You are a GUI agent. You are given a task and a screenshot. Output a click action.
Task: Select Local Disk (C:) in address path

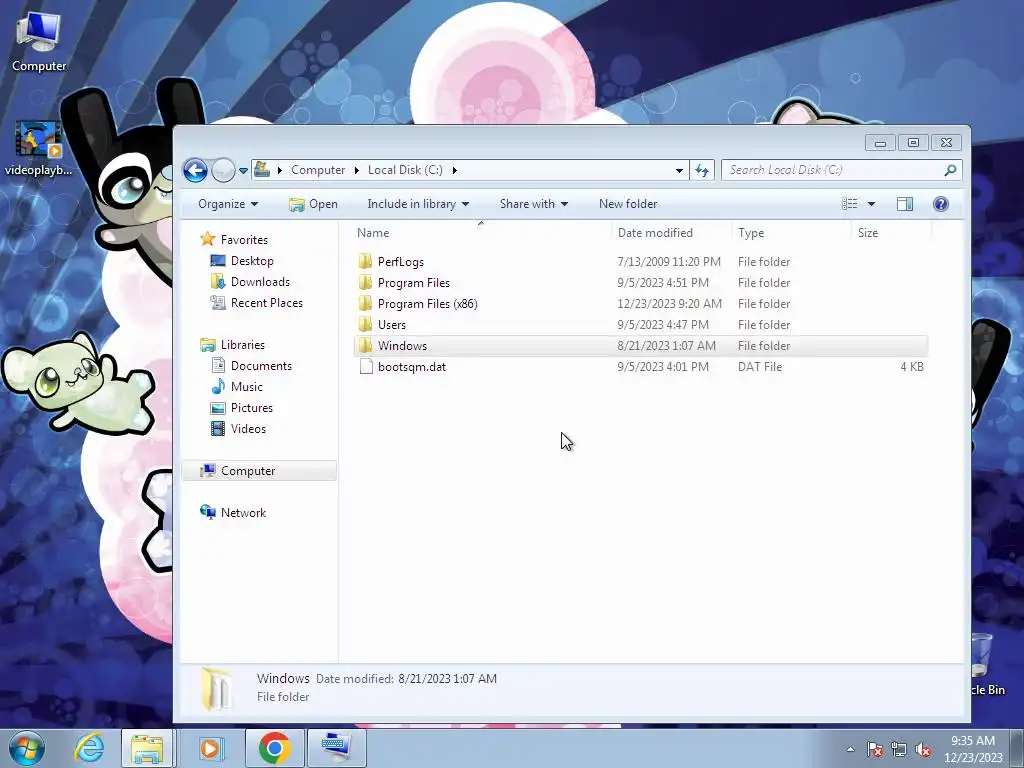(405, 170)
